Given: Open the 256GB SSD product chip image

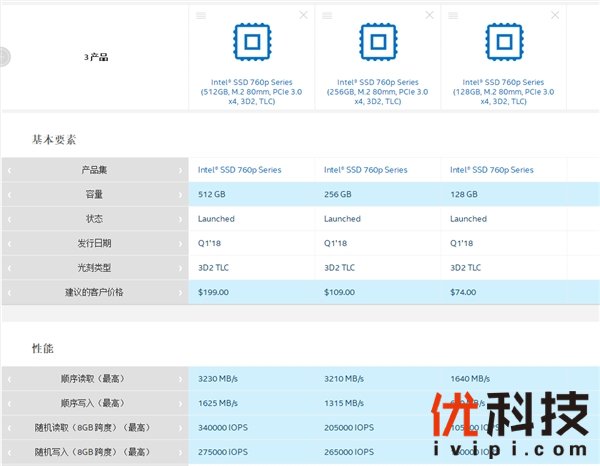Looking at the screenshot, I should (378, 42).
